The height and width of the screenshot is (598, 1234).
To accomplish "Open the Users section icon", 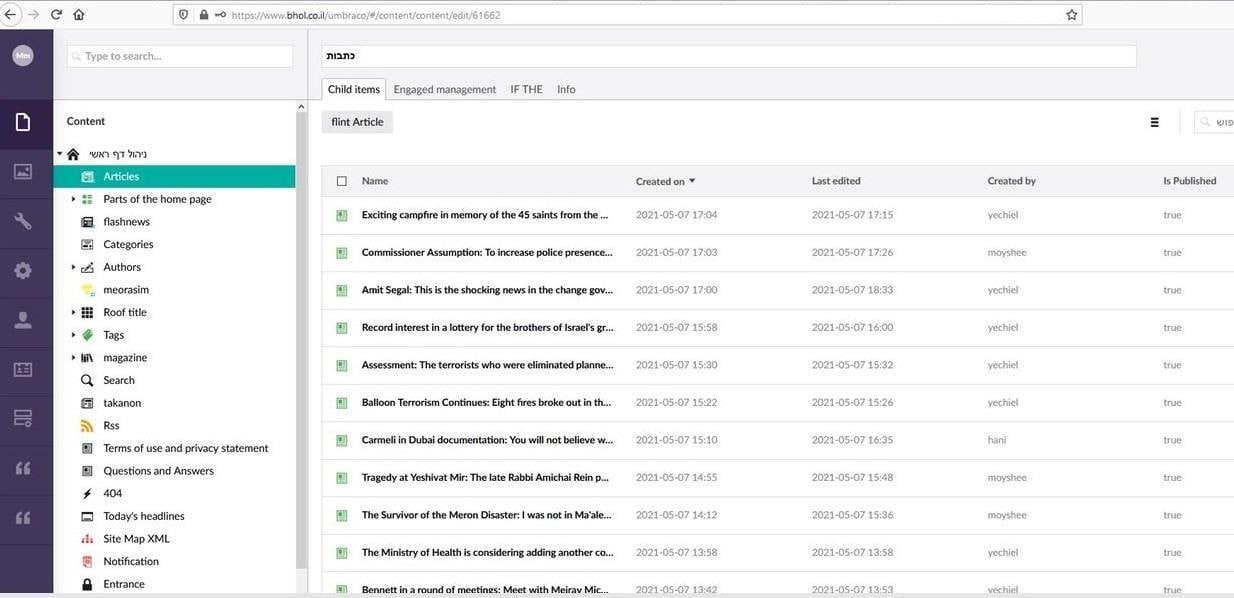I will (x=23, y=320).
